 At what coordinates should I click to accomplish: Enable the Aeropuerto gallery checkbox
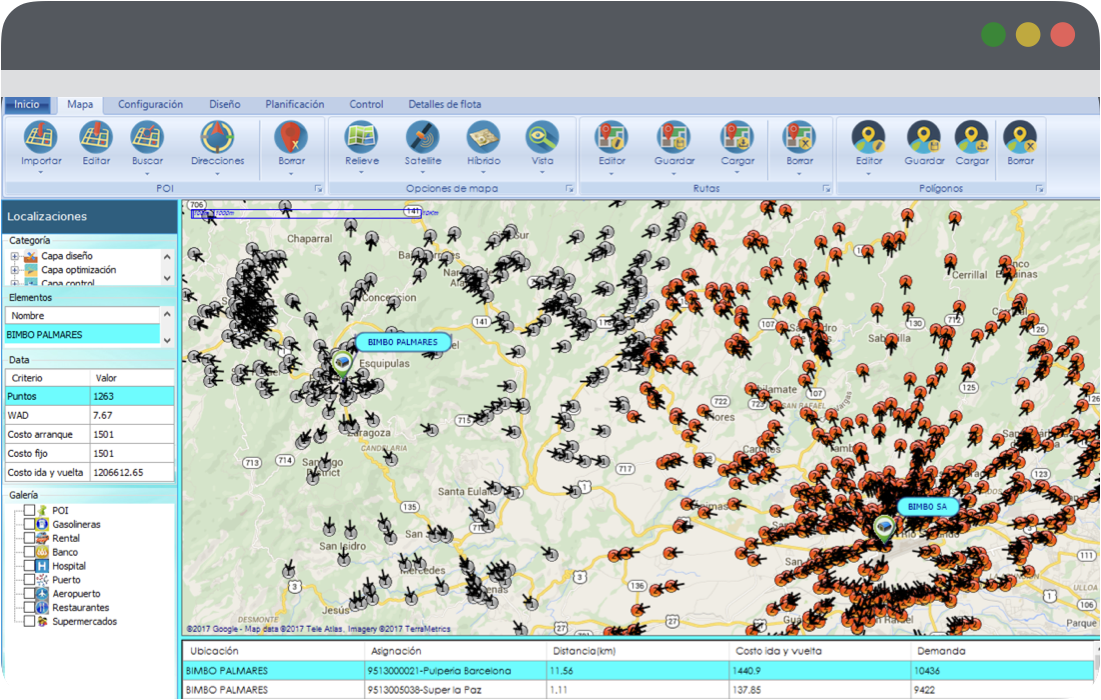coord(29,593)
